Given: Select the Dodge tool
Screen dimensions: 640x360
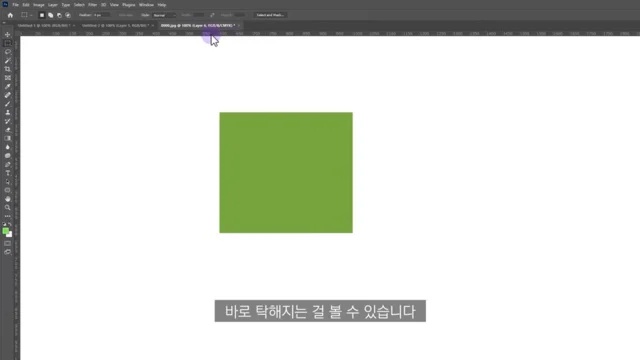Looking at the screenshot, I should 8,156.
